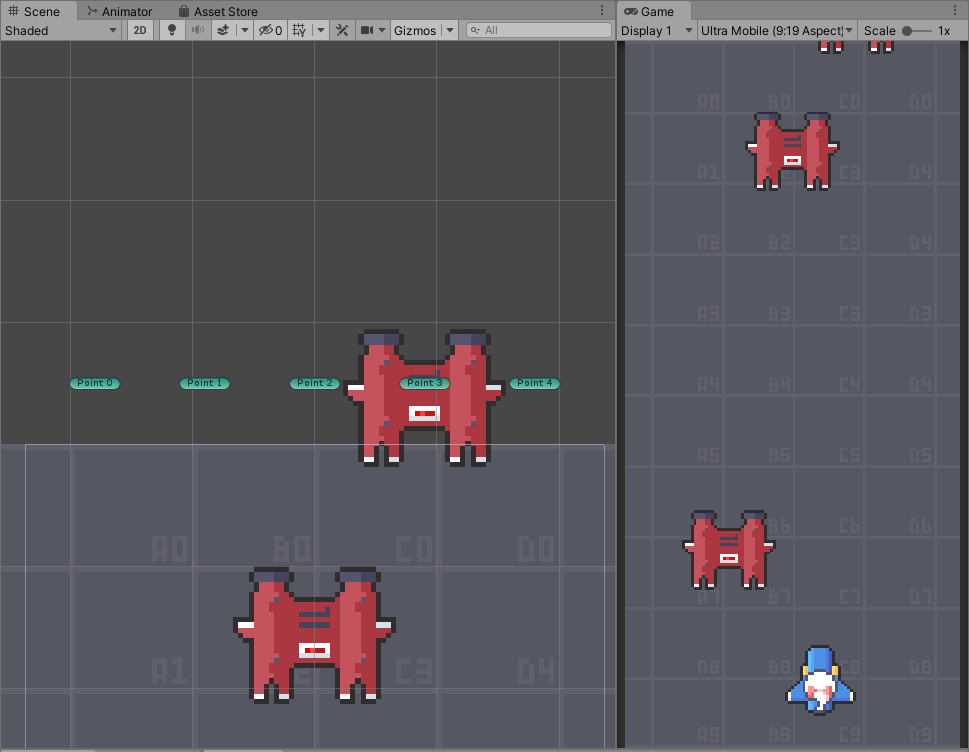Open component editor tools icon
Image resolution: width=969 pixels, height=752 pixels.
[x=342, y=30]
